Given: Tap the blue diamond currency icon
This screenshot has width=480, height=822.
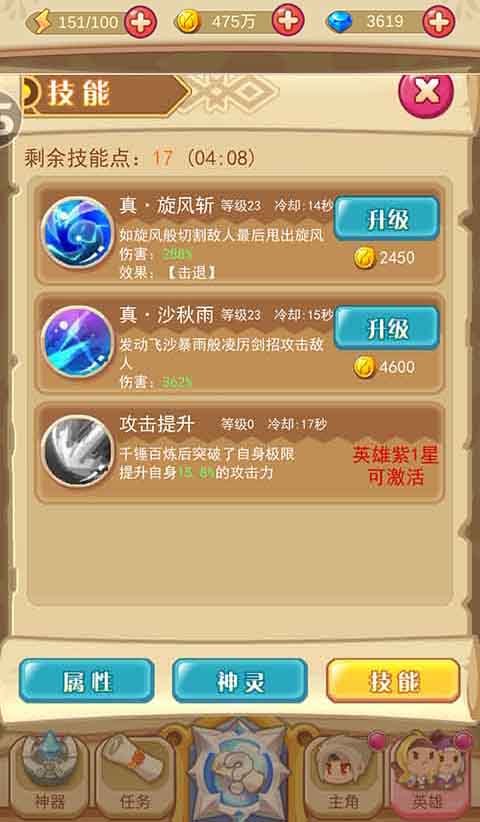Looking at the screenshot, I should pyautogui.click(x=340, y=22).
